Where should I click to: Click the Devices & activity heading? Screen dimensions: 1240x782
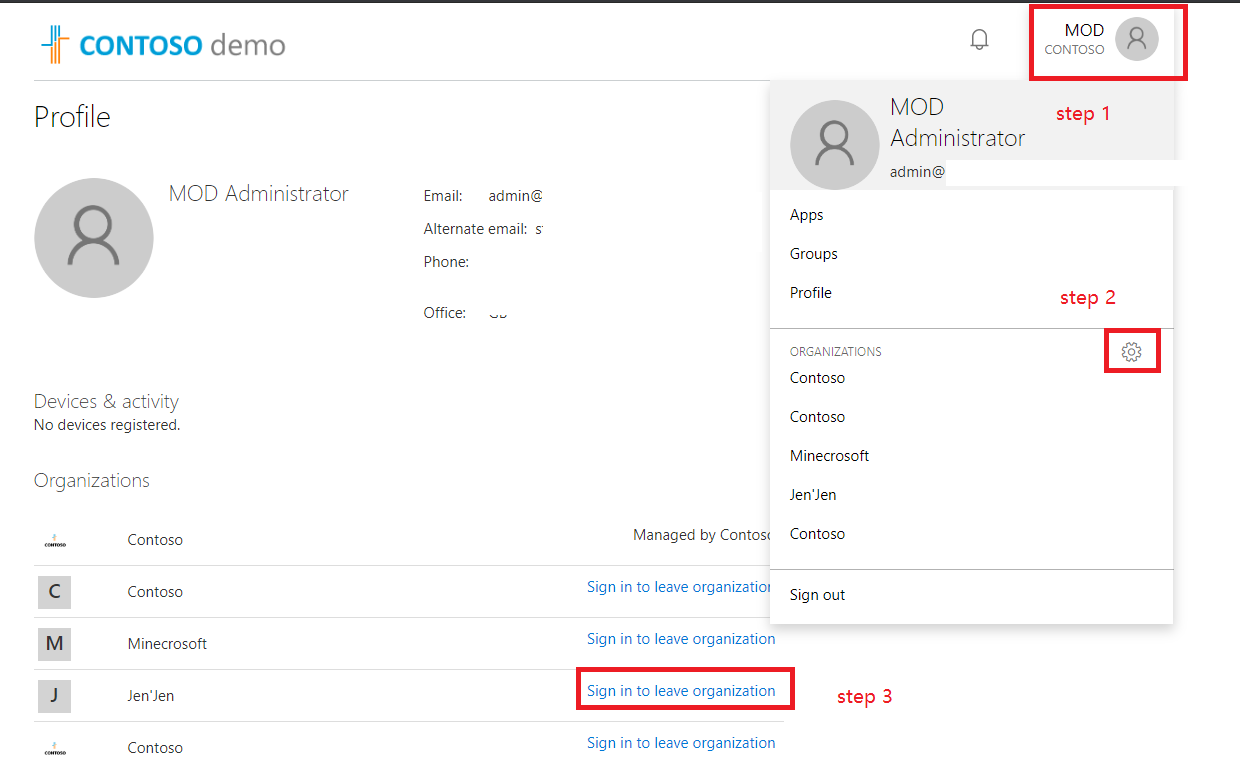point(106,402)
